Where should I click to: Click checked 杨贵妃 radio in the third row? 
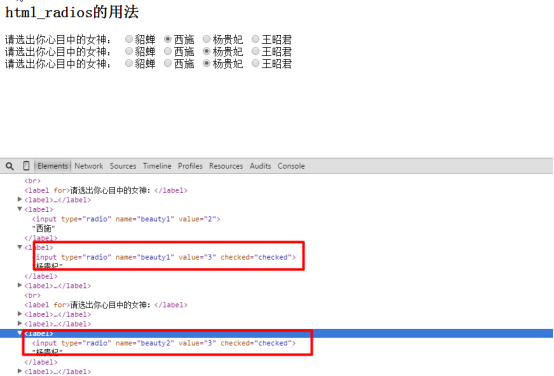pyautogui.click(x=207, y=63)
